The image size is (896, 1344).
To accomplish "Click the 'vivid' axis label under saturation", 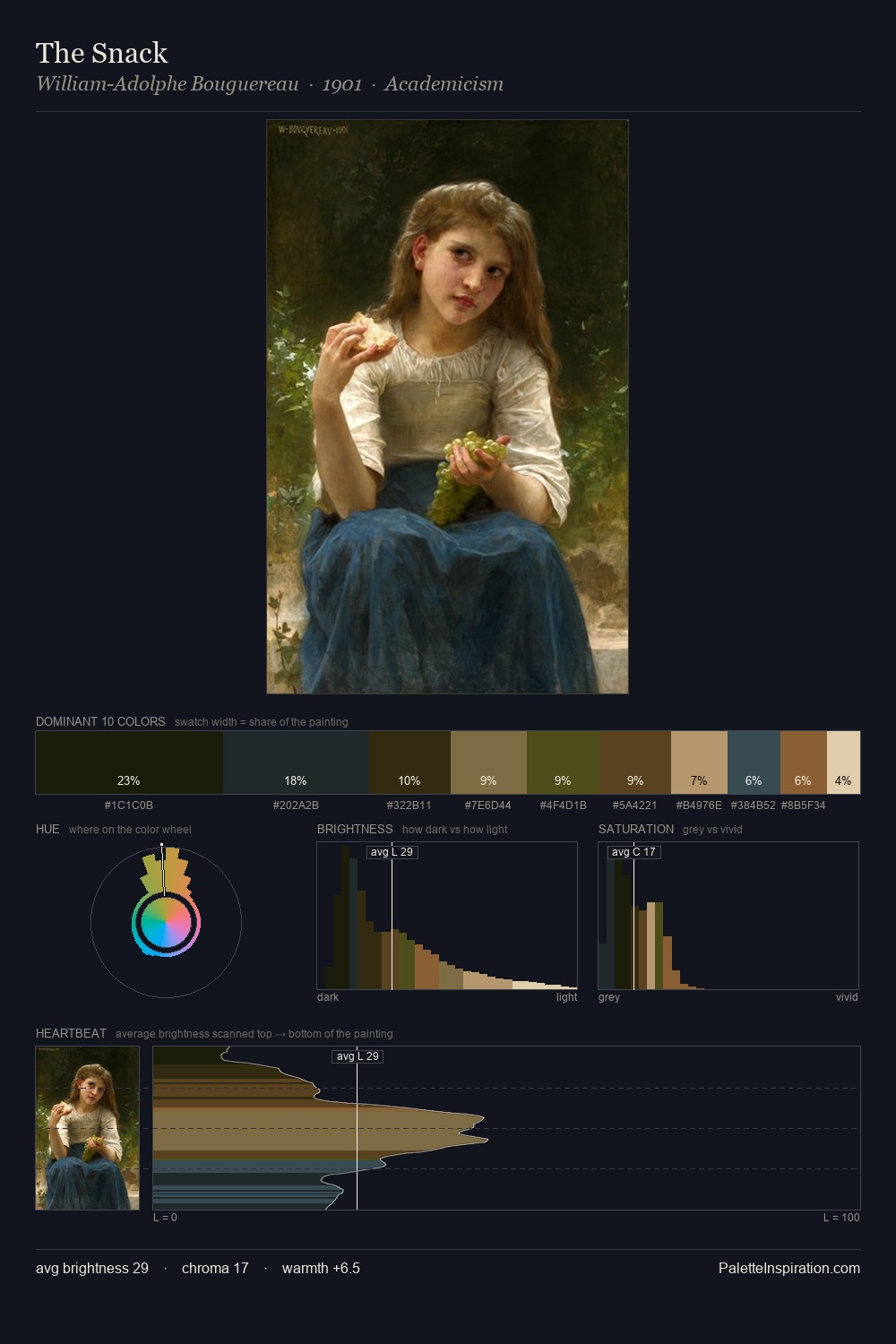I will (x=847, y=997).
